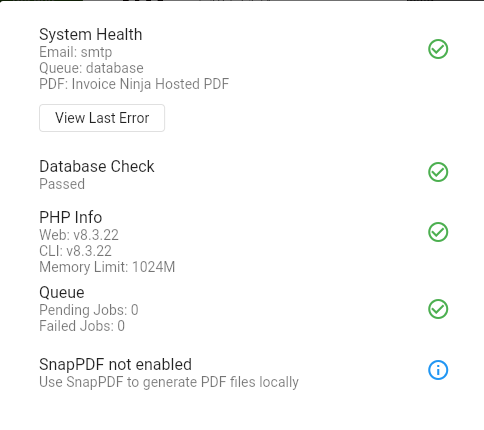Click the Use SnapPDF to generate PDF description
Image resolution: width=484 pixels, height=430 pixels.
169,382
